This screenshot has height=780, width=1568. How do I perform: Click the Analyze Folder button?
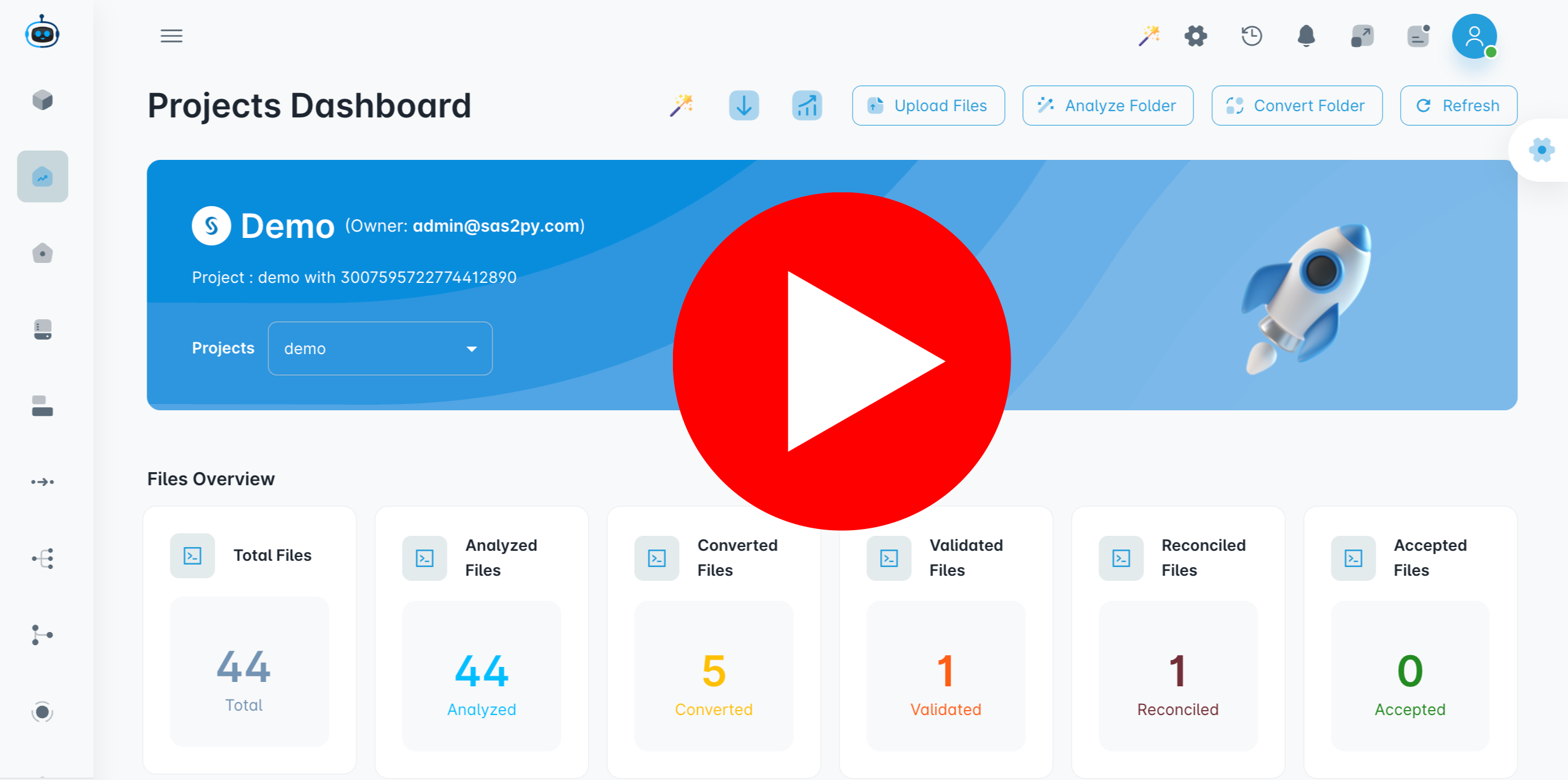(x=1107, y=106)
